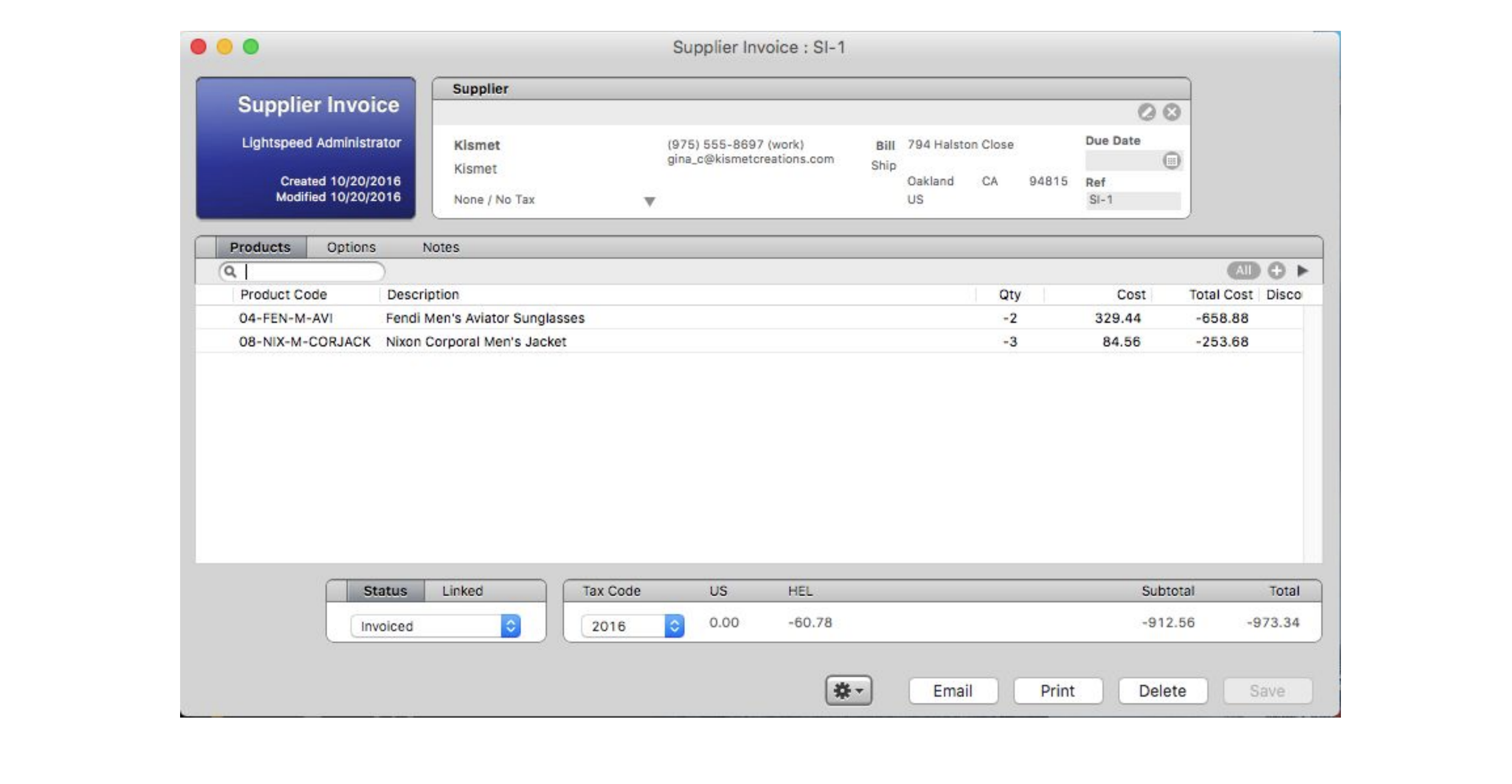Switch to the Options tab
Image resolution: width=1512 pixels, height=784 pixels.
(351, 246)
